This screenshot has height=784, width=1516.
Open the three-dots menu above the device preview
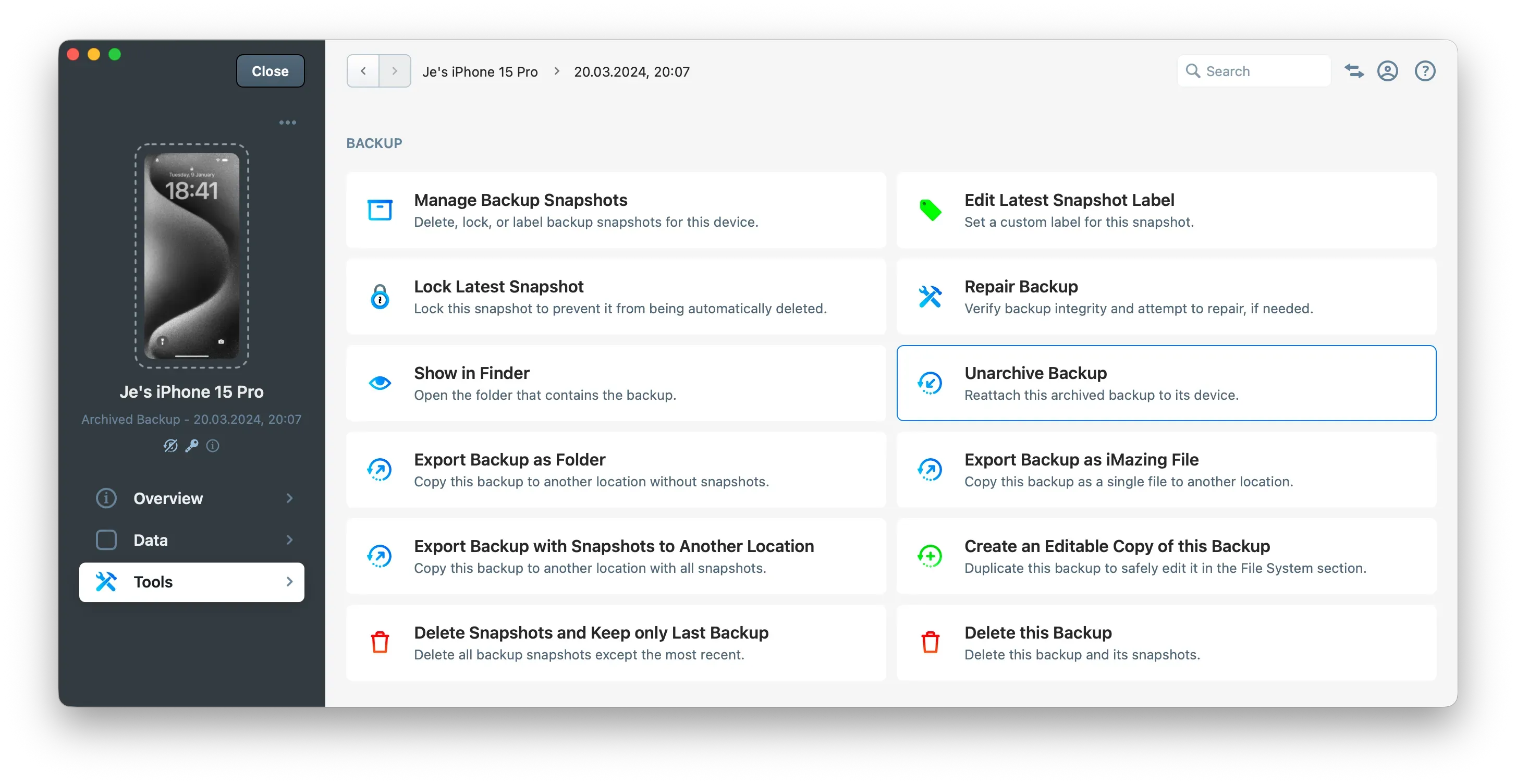287,123
